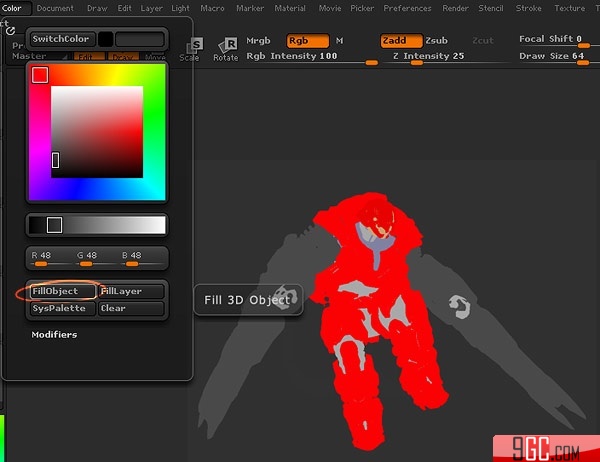Open the Stroke menu
Screen dimensions: 600x462
[528, 8]
